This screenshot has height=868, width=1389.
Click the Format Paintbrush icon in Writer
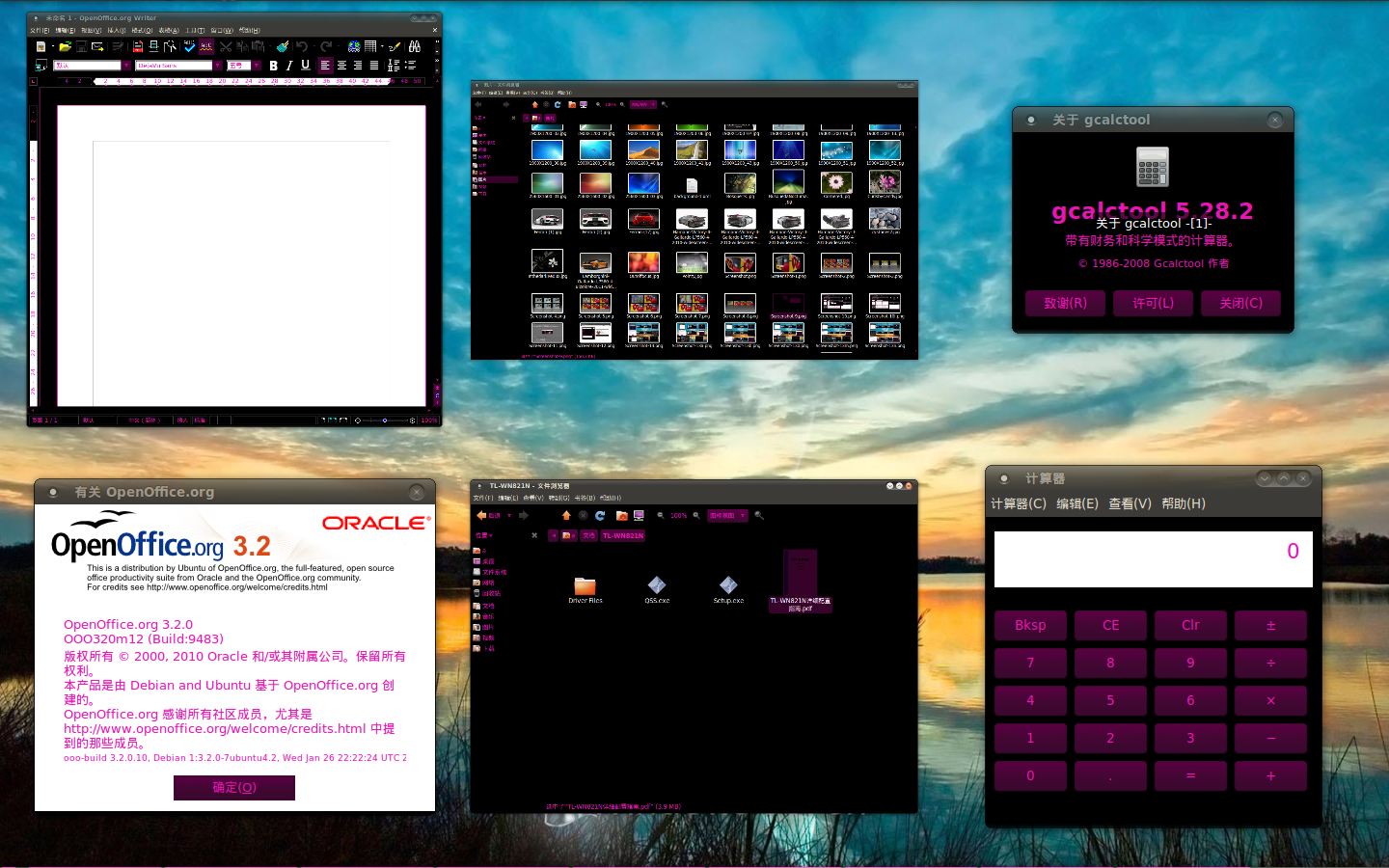pos(283,46)
